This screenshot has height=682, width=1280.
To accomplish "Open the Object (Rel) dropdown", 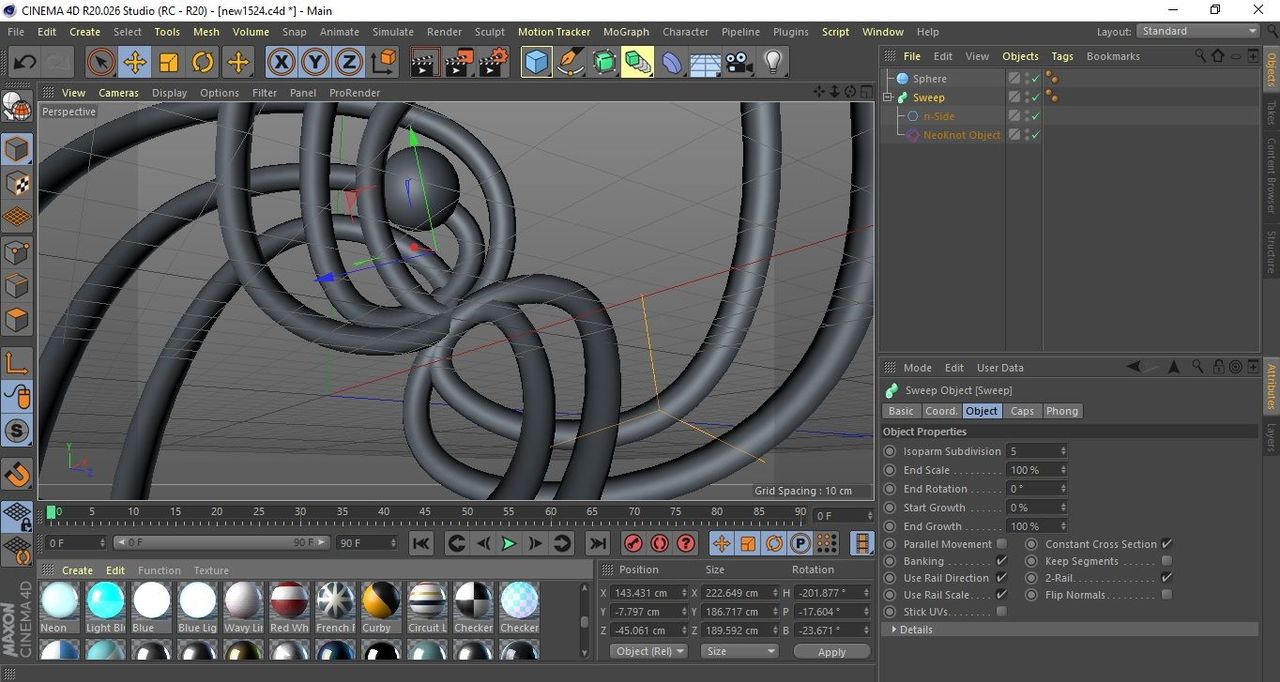I will coord(649,651).
